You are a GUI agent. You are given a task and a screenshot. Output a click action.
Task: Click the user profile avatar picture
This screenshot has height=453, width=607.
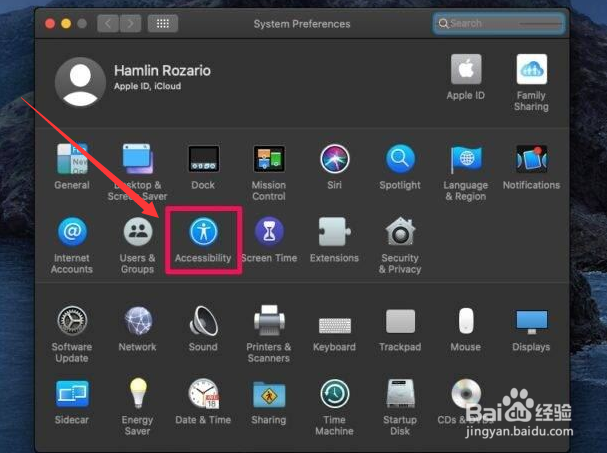tap(81, 82)
